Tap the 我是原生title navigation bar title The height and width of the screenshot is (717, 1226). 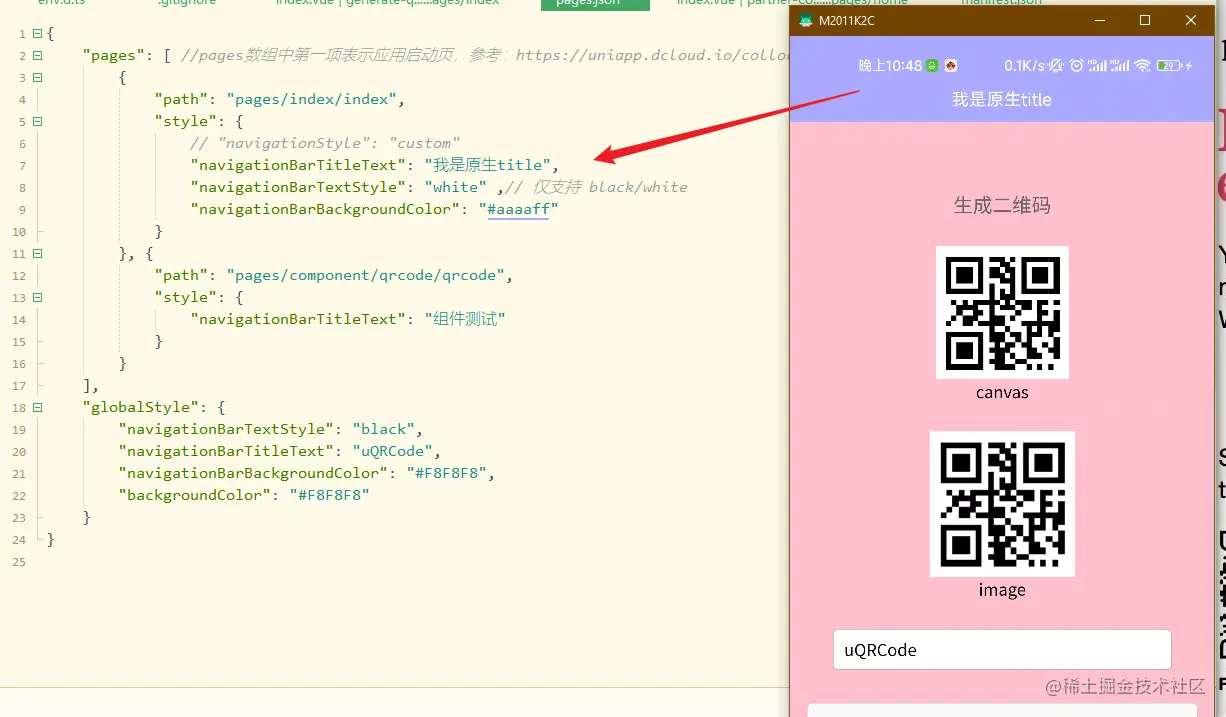1002,99
